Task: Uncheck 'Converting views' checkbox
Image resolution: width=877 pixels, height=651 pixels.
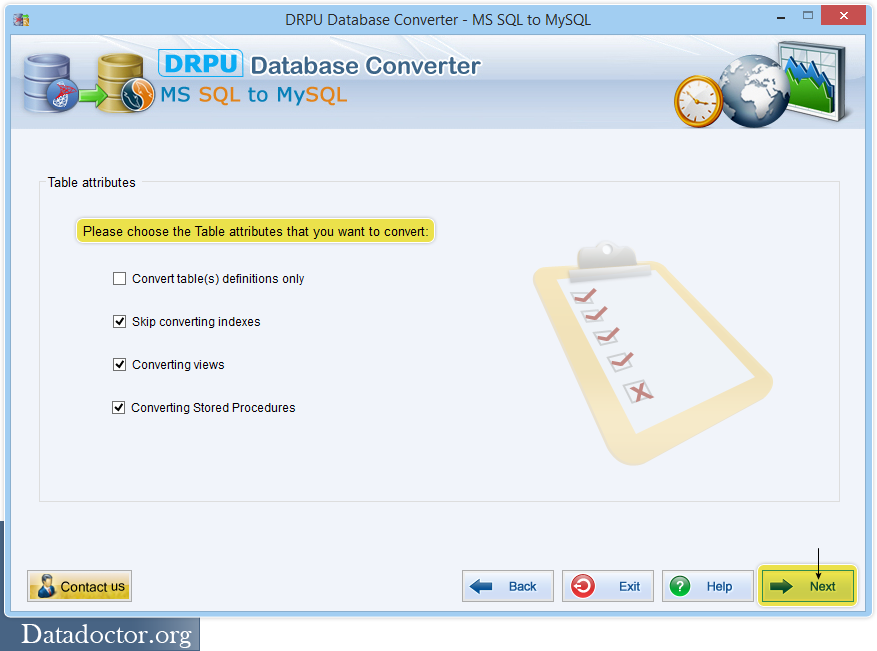Action: 119,365
